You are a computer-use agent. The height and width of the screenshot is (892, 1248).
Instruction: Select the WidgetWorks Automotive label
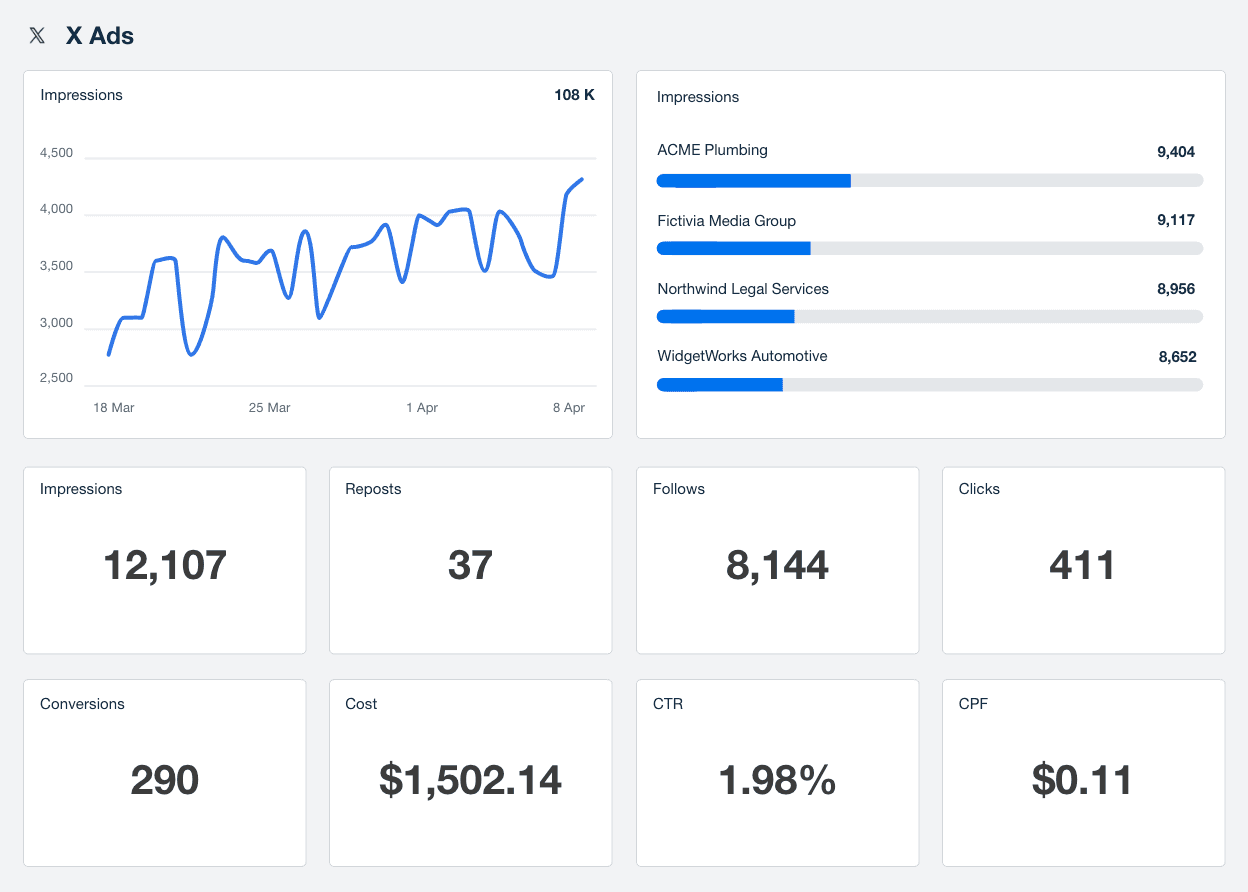(x=742, y=356)
